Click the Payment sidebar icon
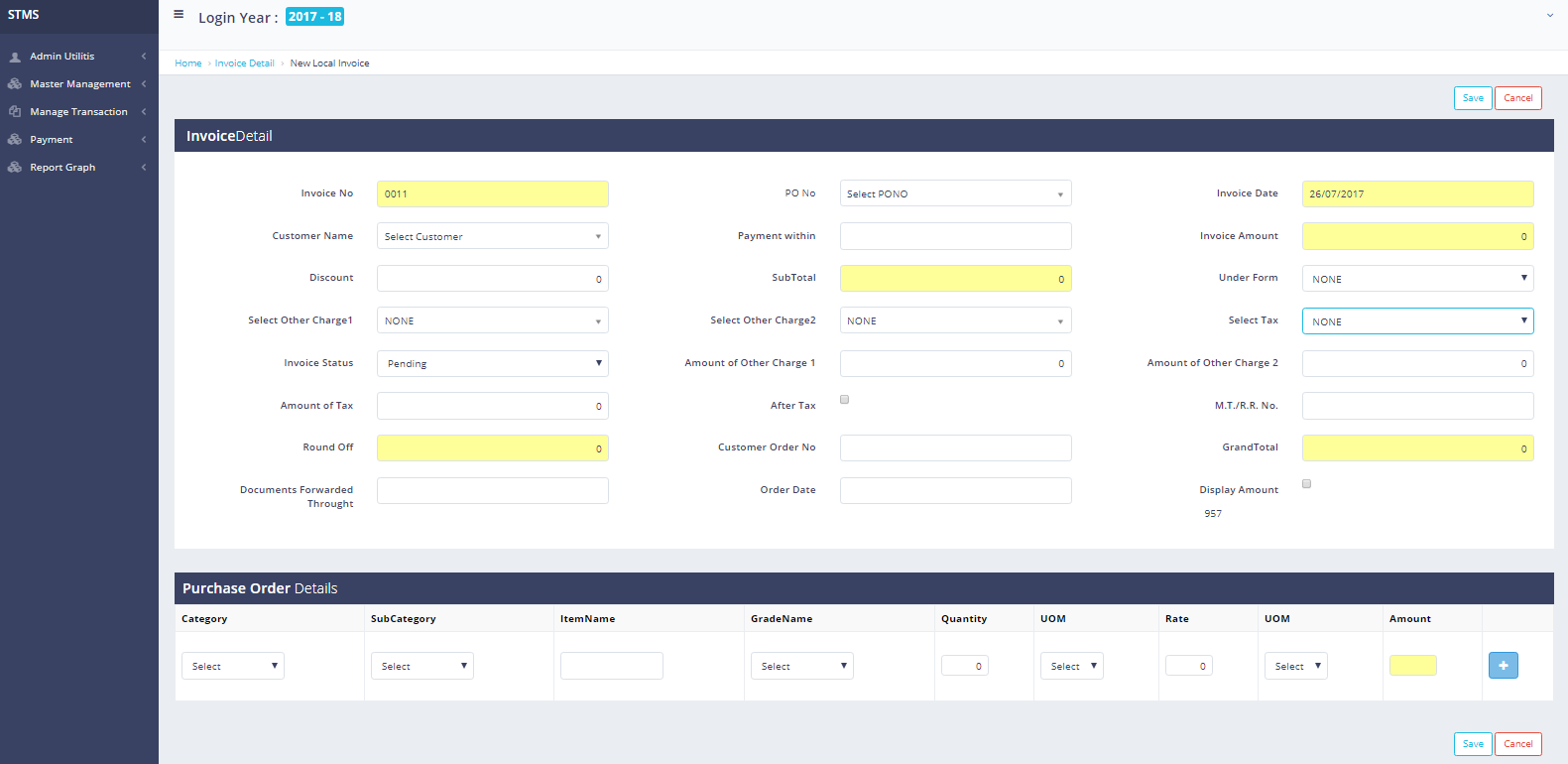Viewport: 1568px width, 764px height. 15,140
